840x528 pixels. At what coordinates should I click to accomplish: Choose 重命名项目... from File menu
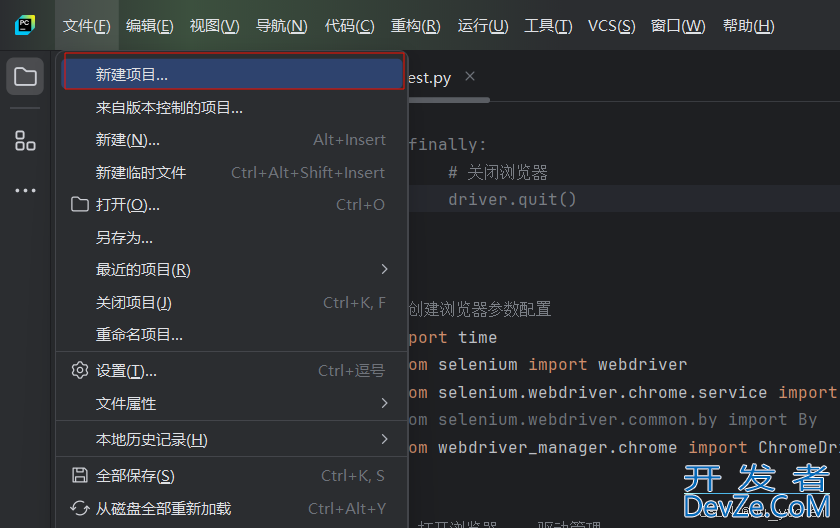coord(139,335)
